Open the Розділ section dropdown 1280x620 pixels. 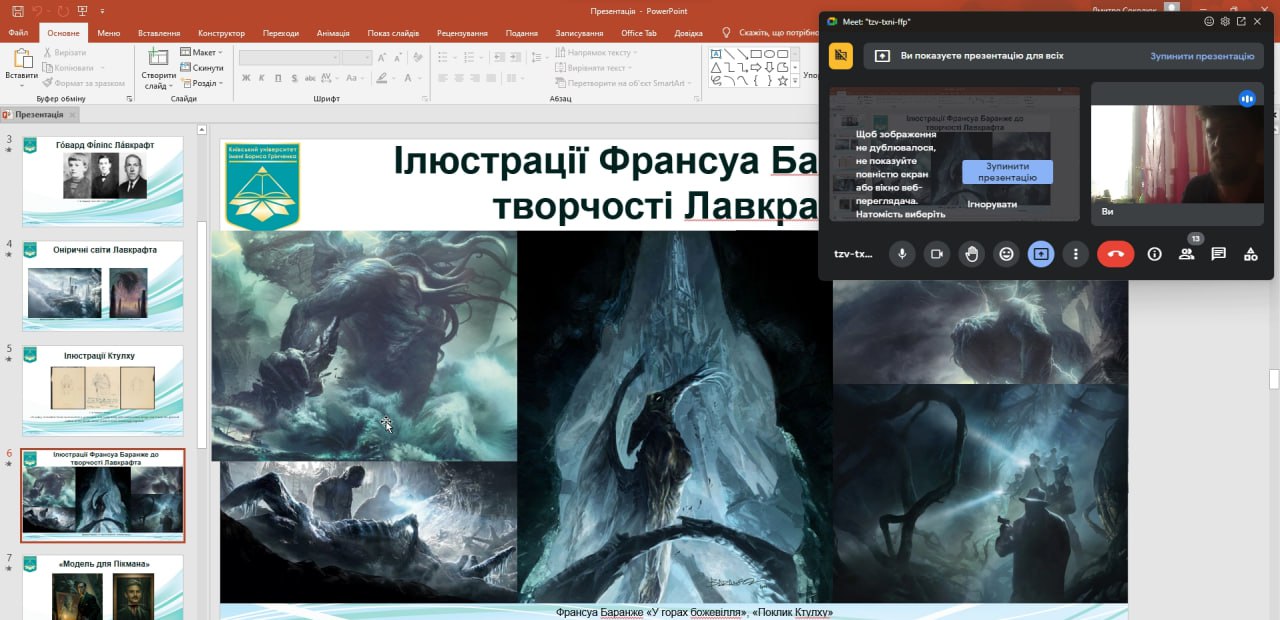[204, 83]
